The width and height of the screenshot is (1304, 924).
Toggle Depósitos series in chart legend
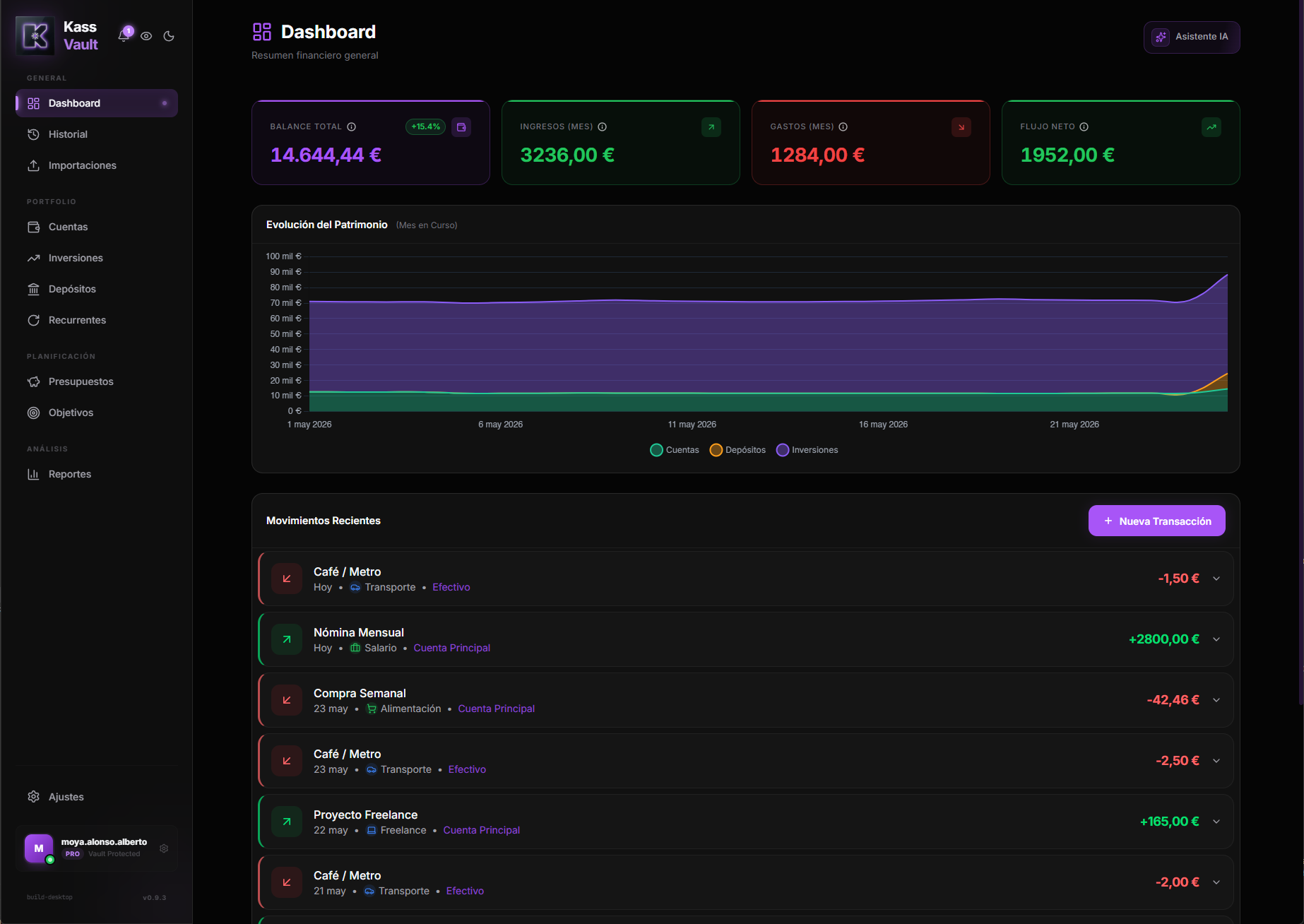tap(738, 450)
